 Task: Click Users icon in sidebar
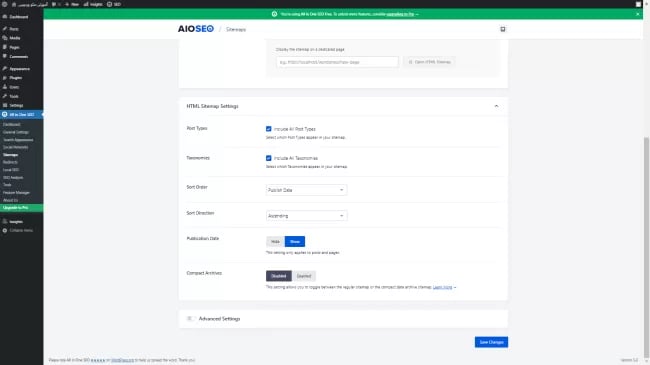click(x=5, y=87)
